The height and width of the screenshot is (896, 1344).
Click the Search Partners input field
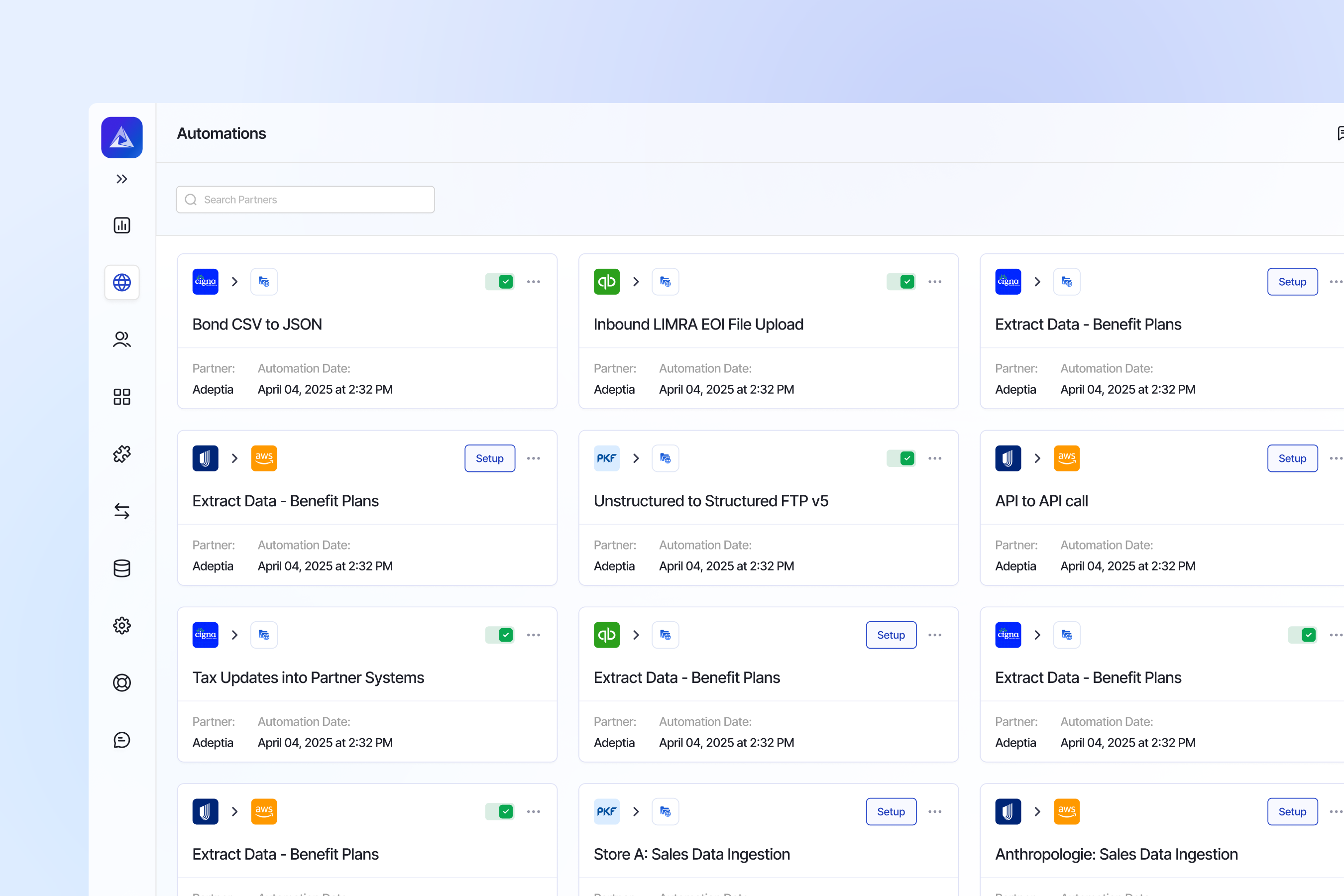306,200
